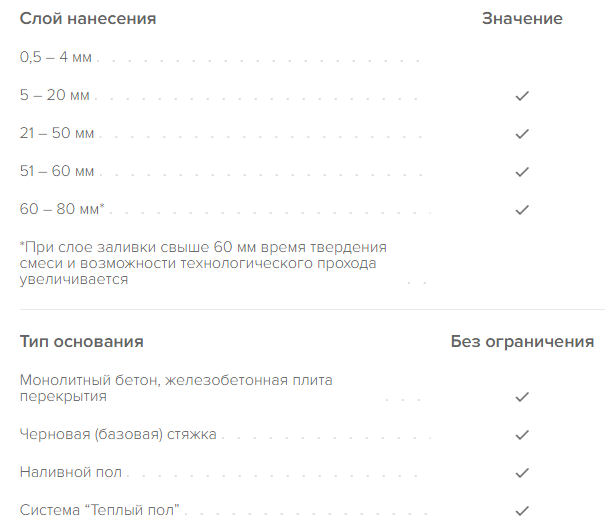Click the 0,5 – 4 мм row label
The width and height of the screenshot is (614, 532).
point(56,57)
